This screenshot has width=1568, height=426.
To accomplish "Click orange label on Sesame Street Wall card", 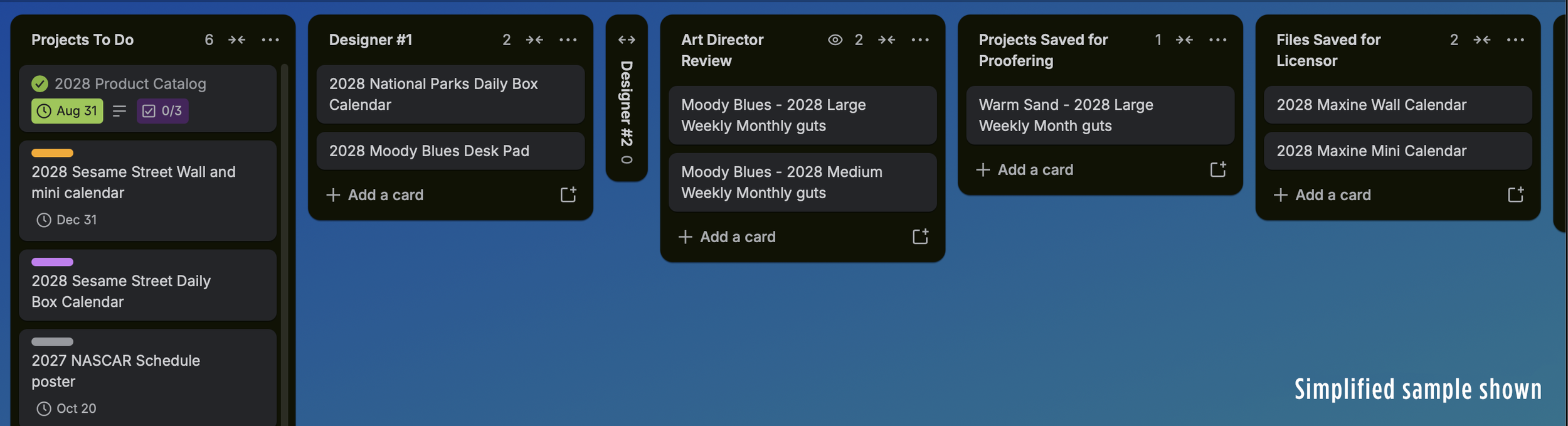I will pos(52,153).
